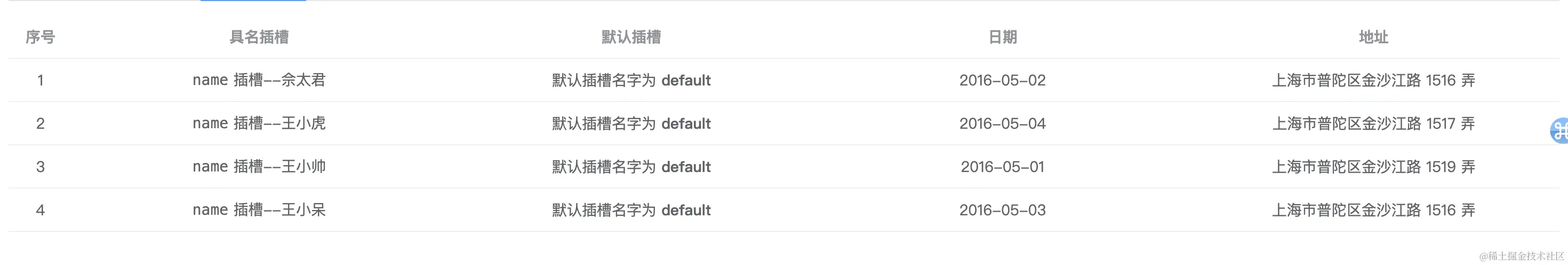Click index number 4 cell
The height and width of the screenshot is (265, 1568).
(x=40, y=210)
